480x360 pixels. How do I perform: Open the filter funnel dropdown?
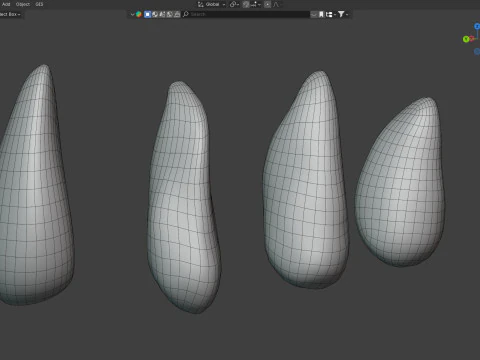point(343,14)
